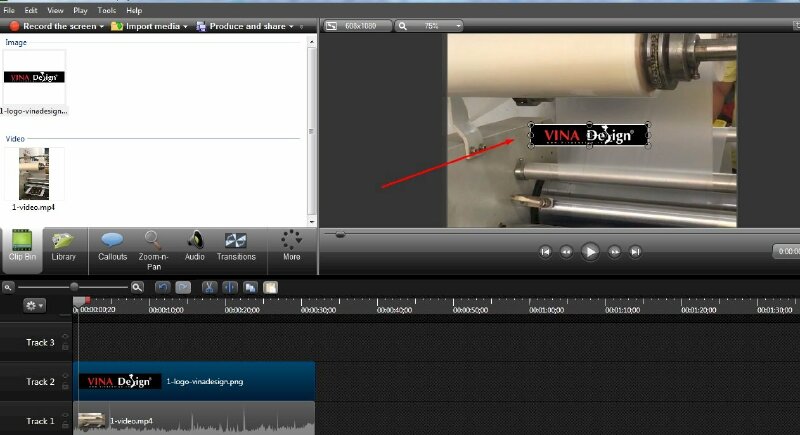Fast forward the preview playback
The image size is (800, 435).
614,251
